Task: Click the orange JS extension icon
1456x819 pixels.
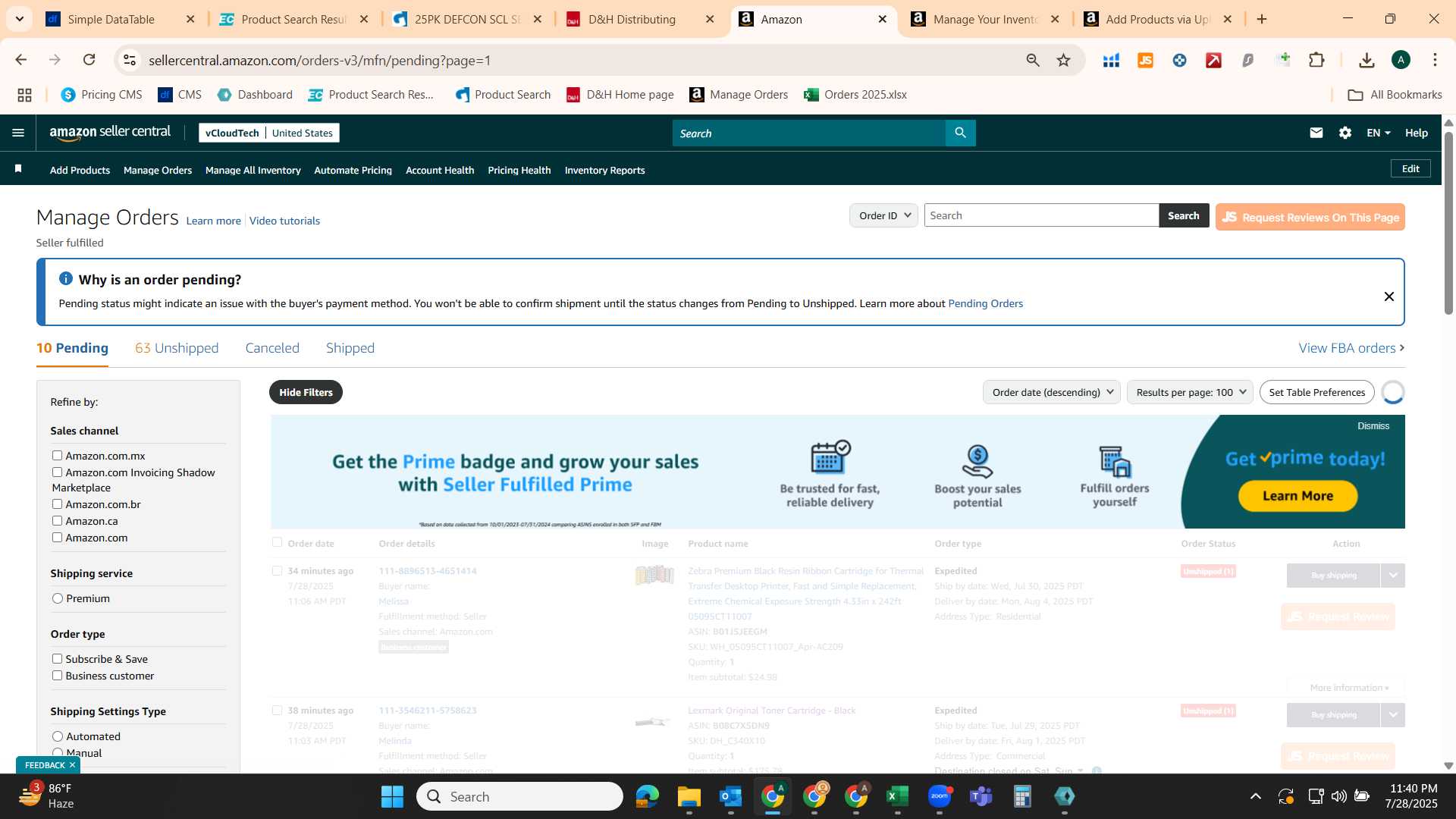Action: point(1145,60)
